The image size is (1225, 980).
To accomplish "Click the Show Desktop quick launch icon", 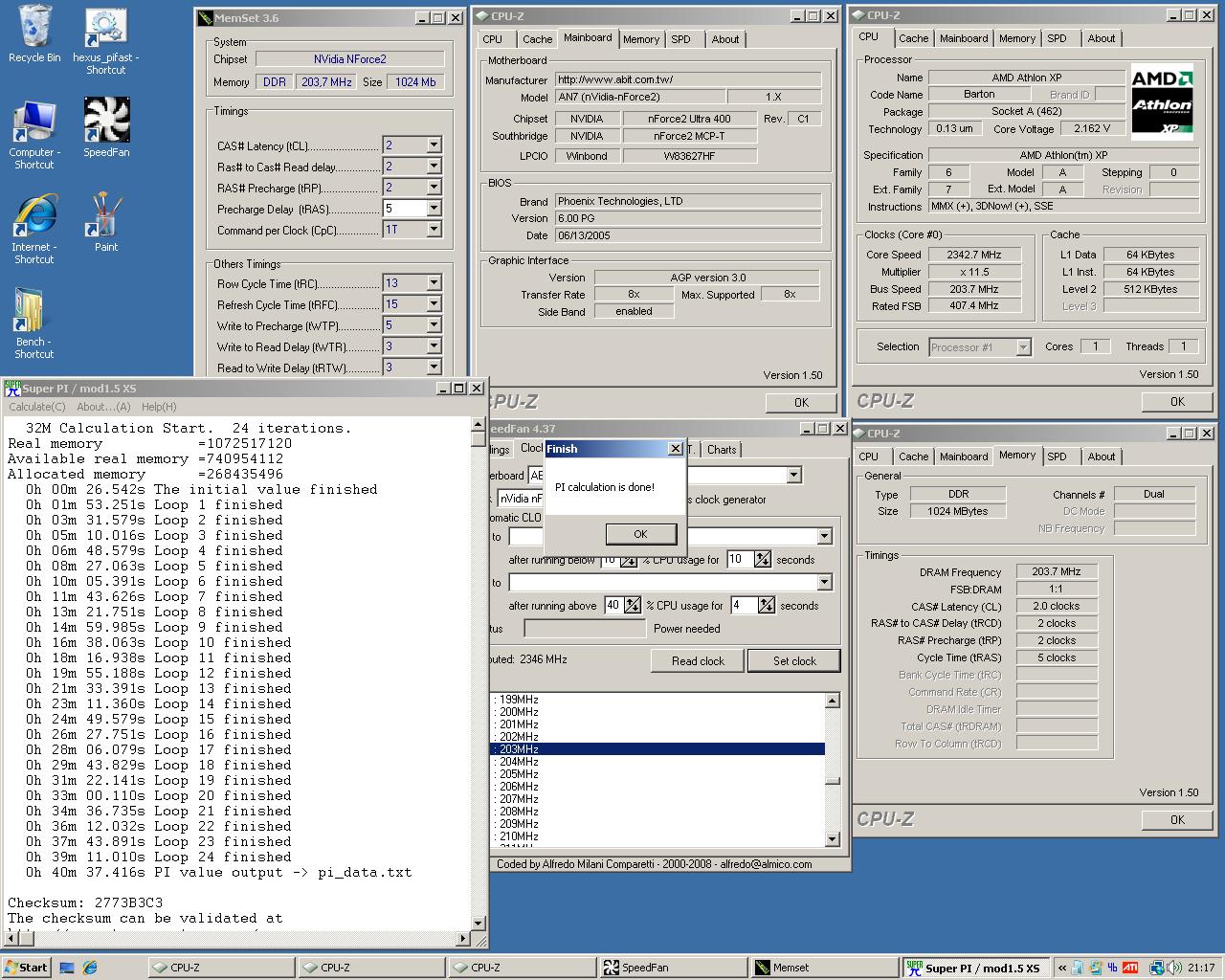I will click(67, 968).
